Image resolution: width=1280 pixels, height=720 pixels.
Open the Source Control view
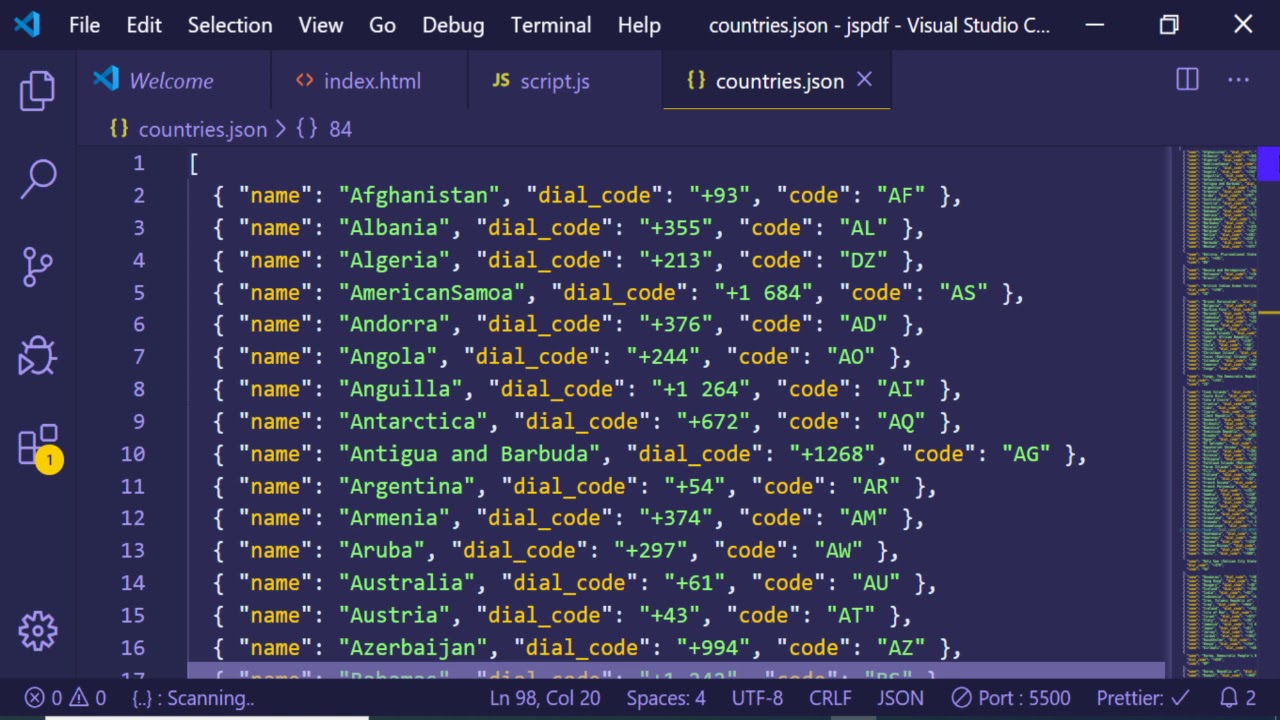point(38,267)
